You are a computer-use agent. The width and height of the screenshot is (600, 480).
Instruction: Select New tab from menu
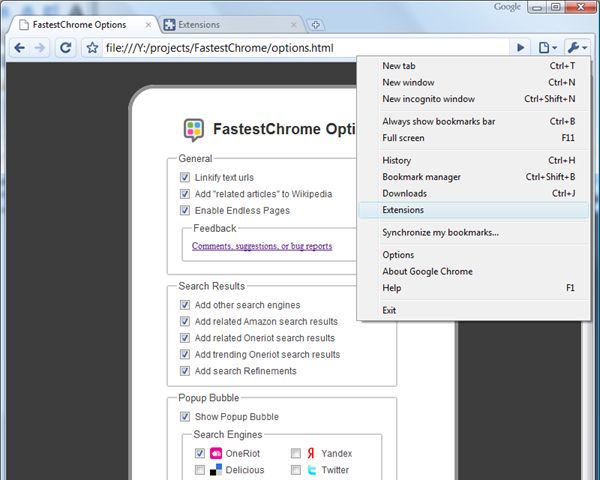(474, 66)
